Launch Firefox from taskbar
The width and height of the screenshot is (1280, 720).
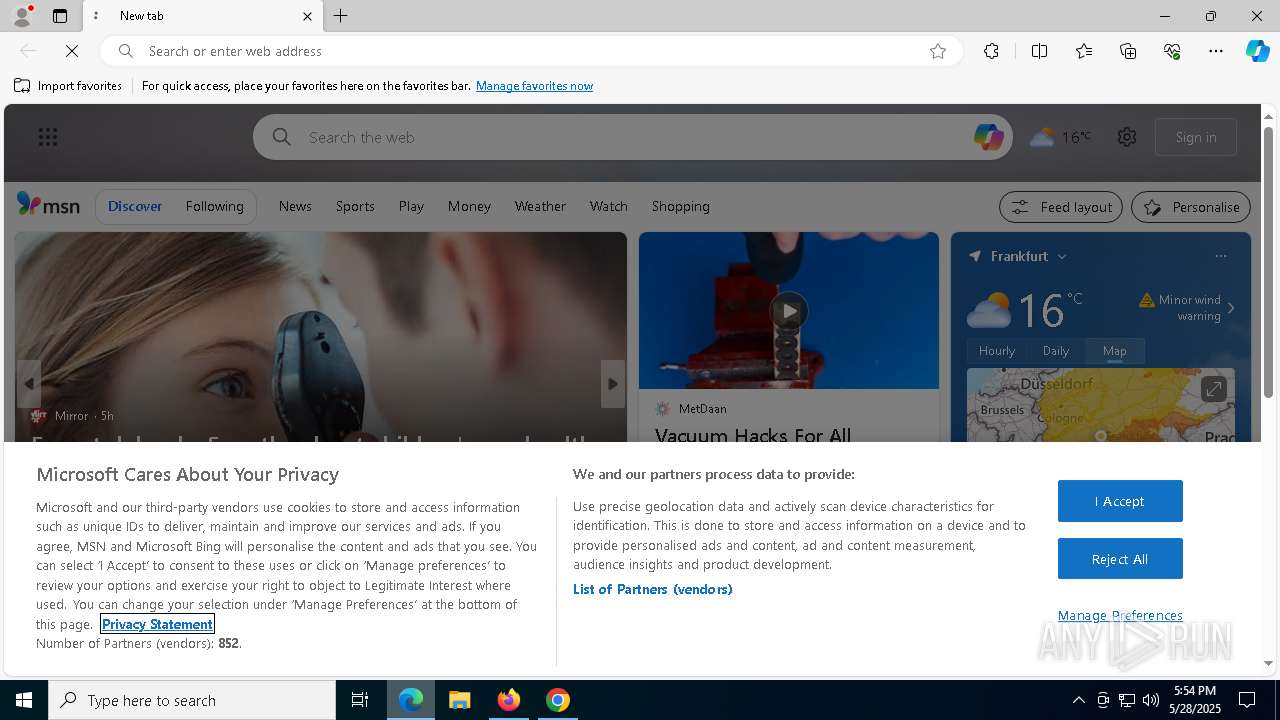tap(509, 700)
